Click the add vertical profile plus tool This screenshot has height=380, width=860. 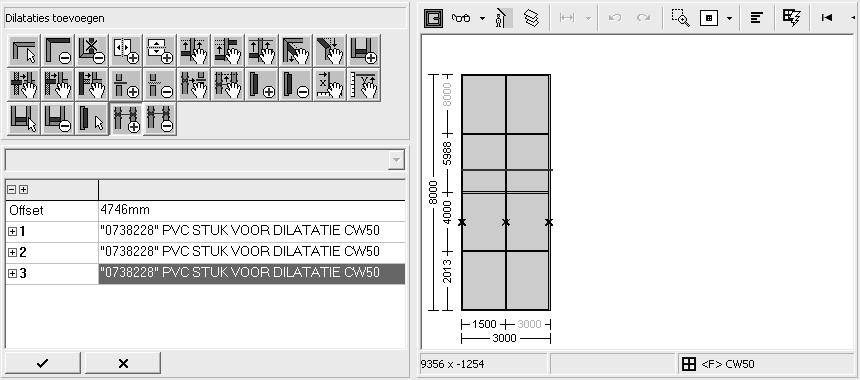tap(262, 85)
